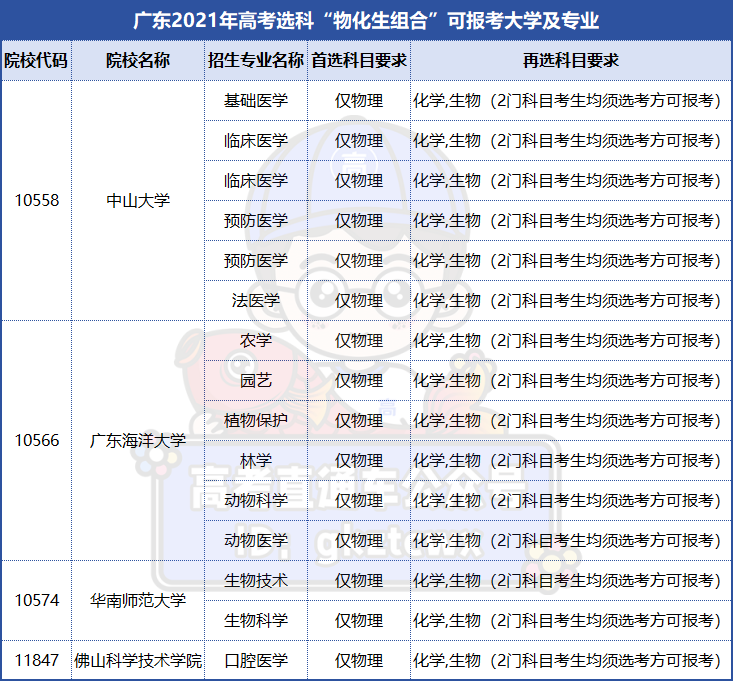Click the '植物保护' major cell
Image resolution: width=733 pixels, height=681 pixels.
coord(256,420)
